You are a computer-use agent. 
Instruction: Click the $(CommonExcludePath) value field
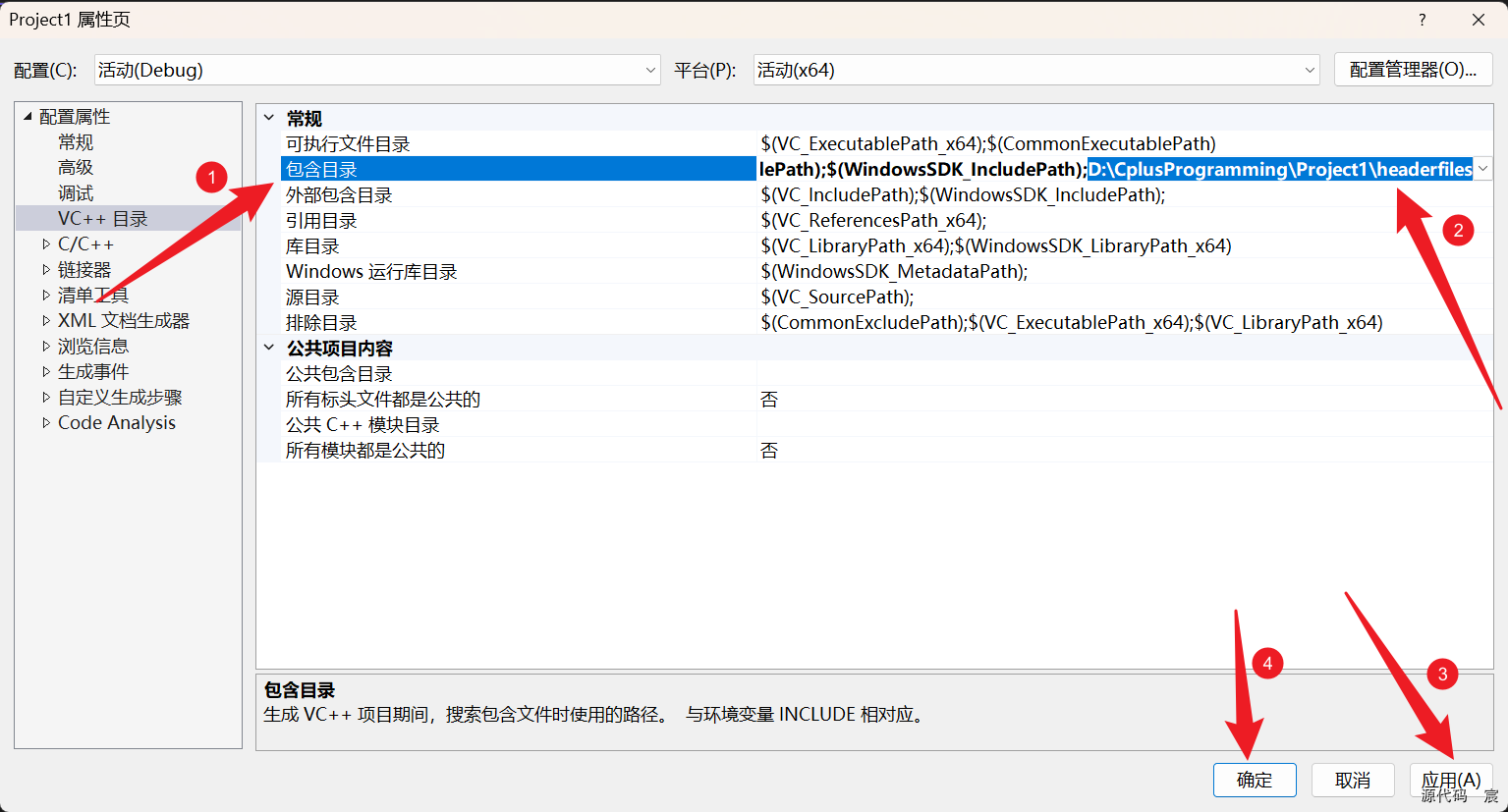(x=1125, y=322)
